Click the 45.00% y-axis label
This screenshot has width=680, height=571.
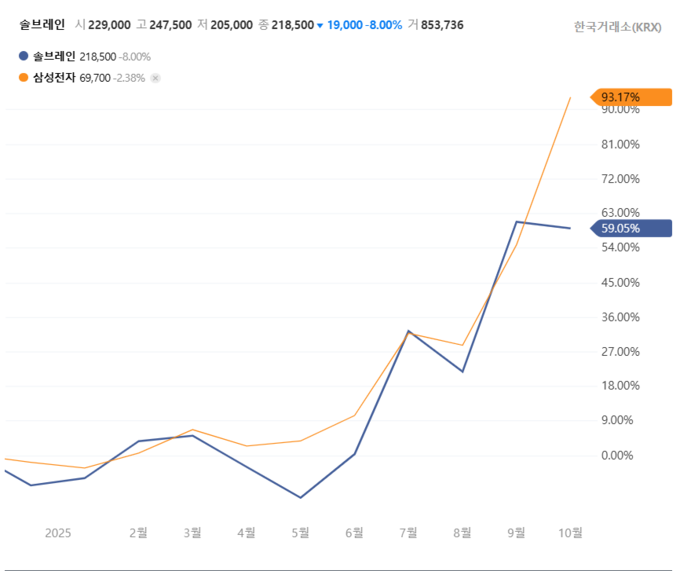pos(620,283)
